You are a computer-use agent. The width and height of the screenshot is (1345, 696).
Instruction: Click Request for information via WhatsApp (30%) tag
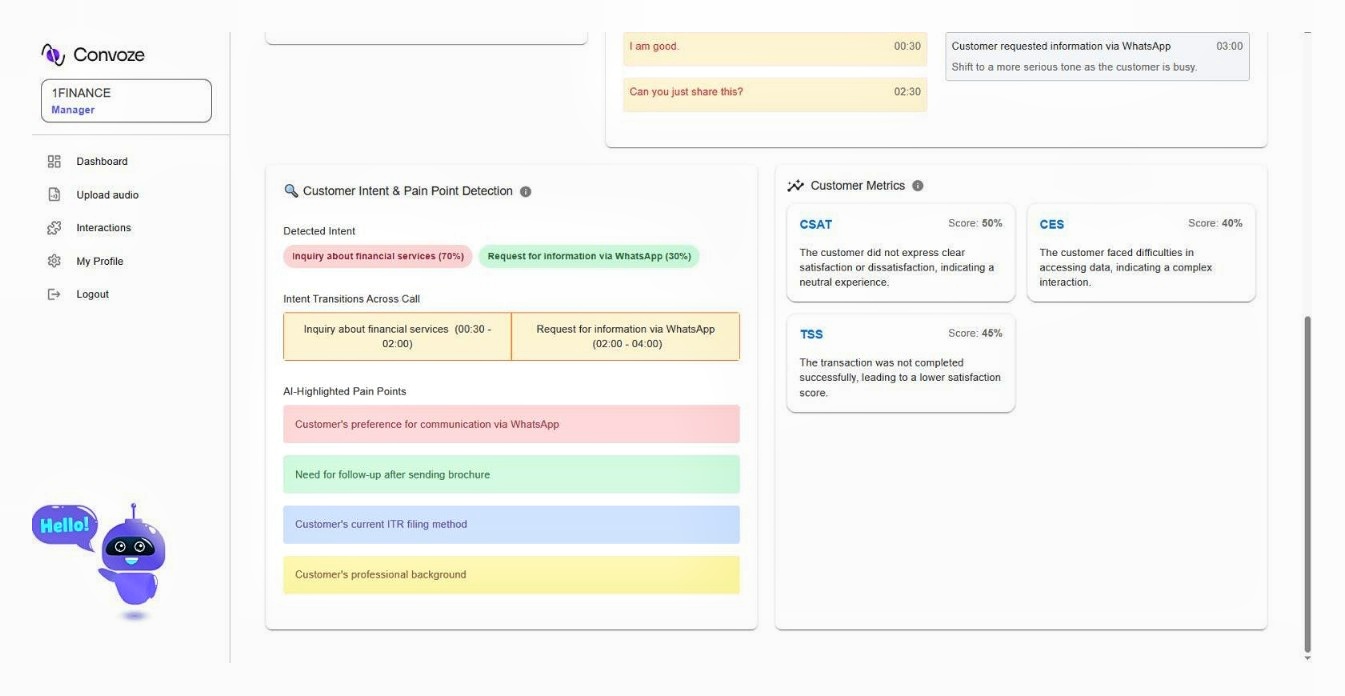pyautogui.click(x=589, y=256)
